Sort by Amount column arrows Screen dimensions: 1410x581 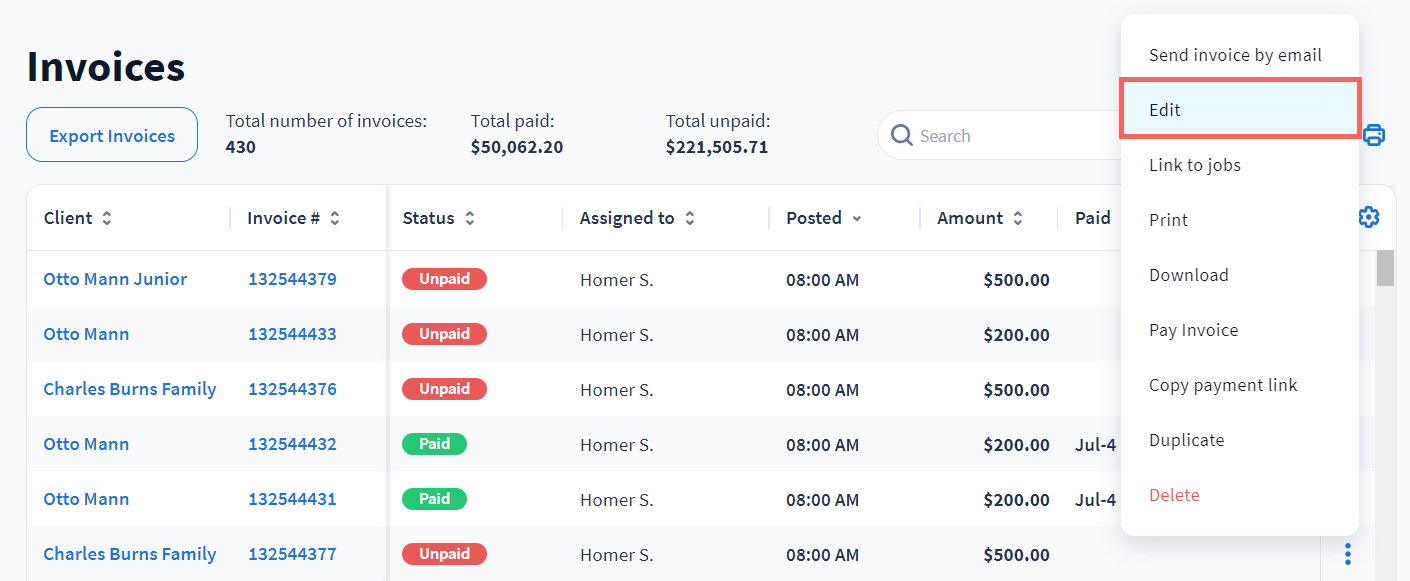pos(1018,218)
